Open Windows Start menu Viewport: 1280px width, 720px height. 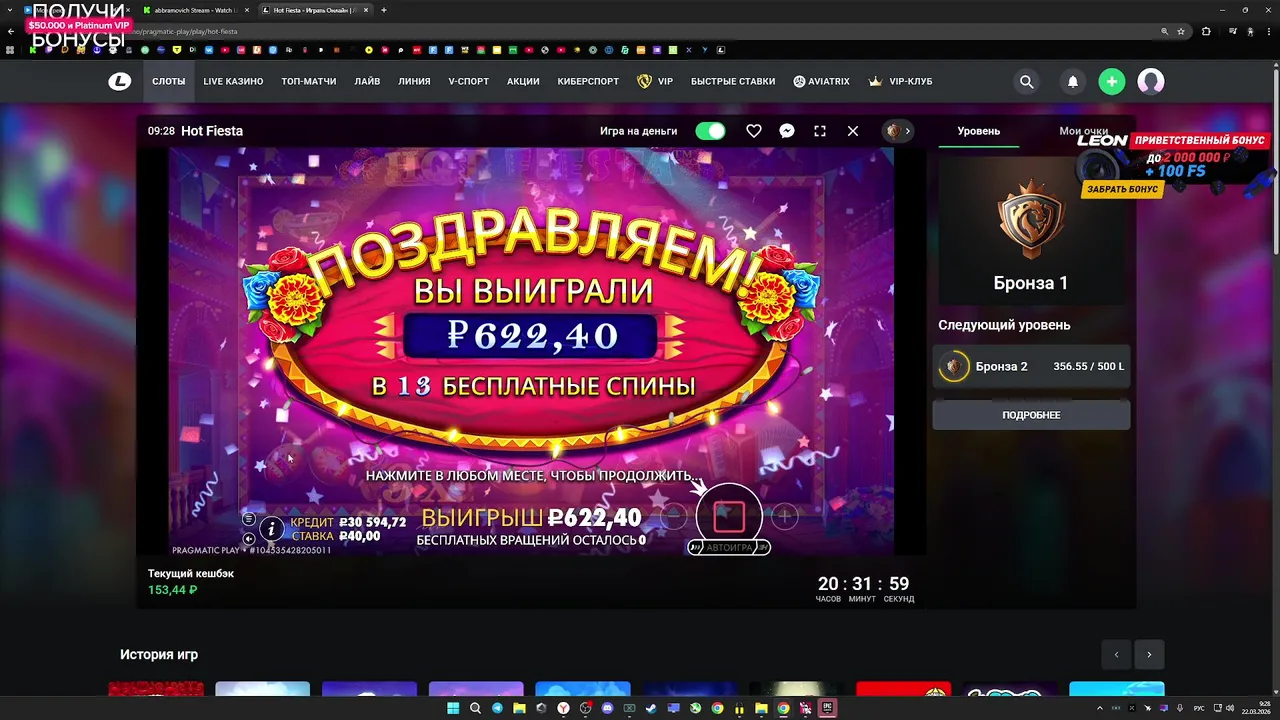(453, 708)
